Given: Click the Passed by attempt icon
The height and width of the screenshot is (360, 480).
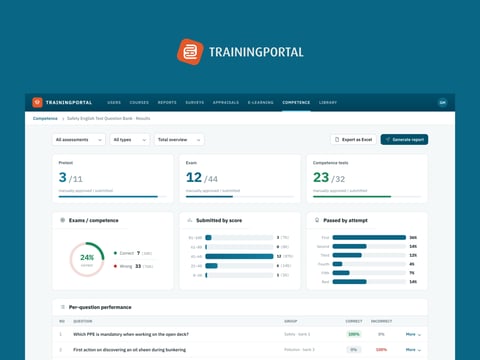Looking at the screenshot, I should (317, 220).
